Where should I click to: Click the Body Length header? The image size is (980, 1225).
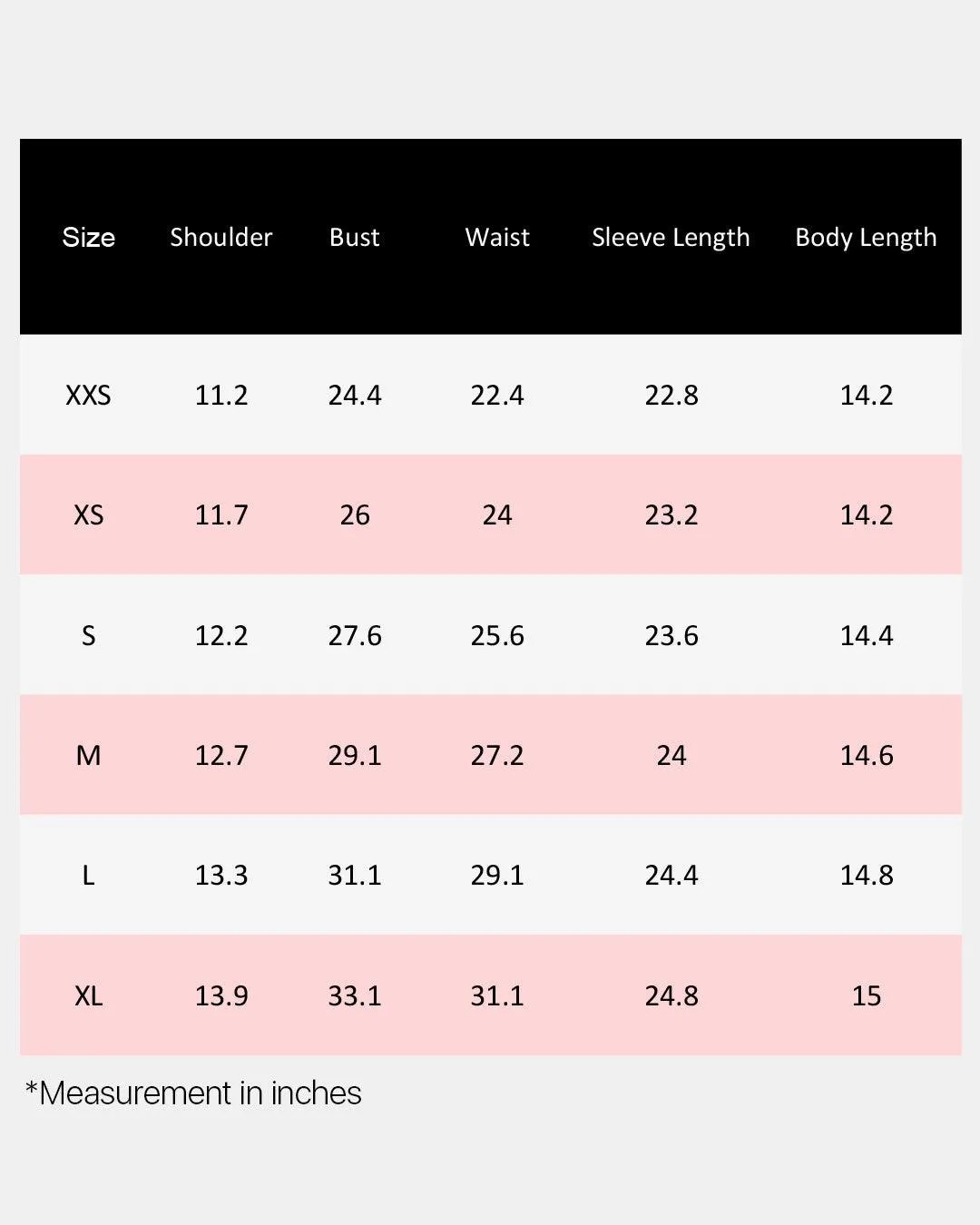click(866, 238)
